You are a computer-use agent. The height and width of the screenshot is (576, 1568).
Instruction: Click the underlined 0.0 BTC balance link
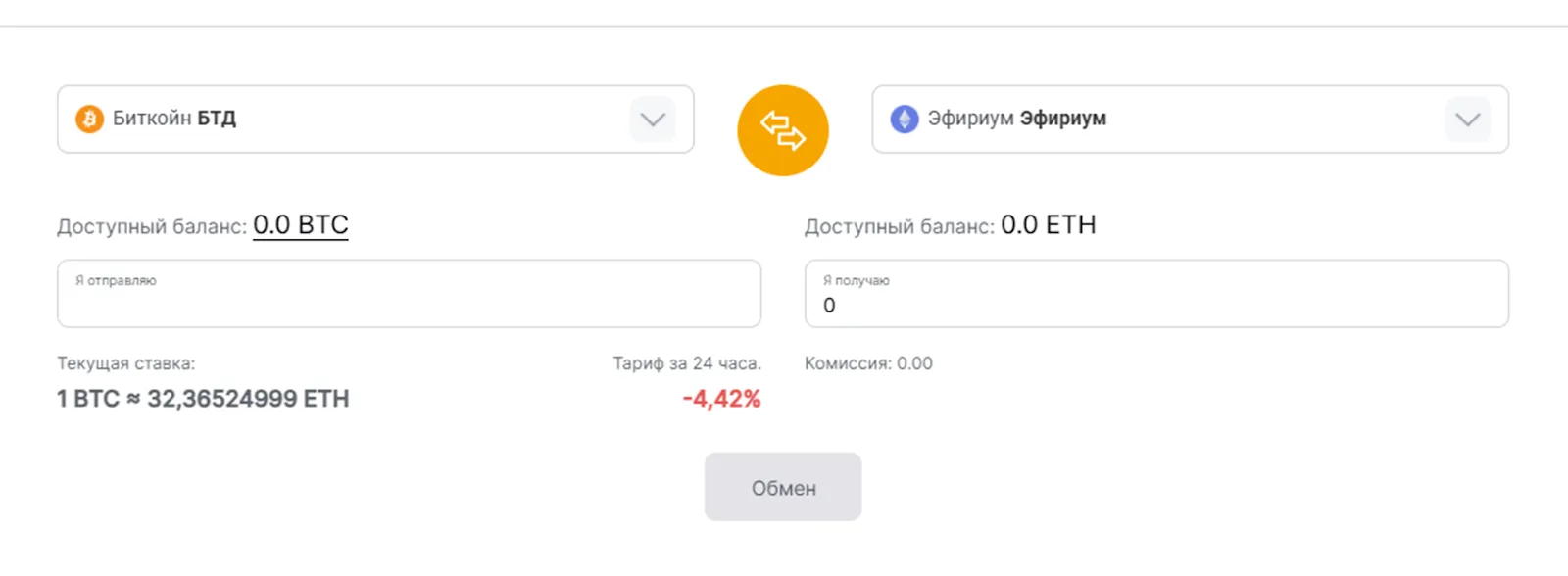(301, 225)
